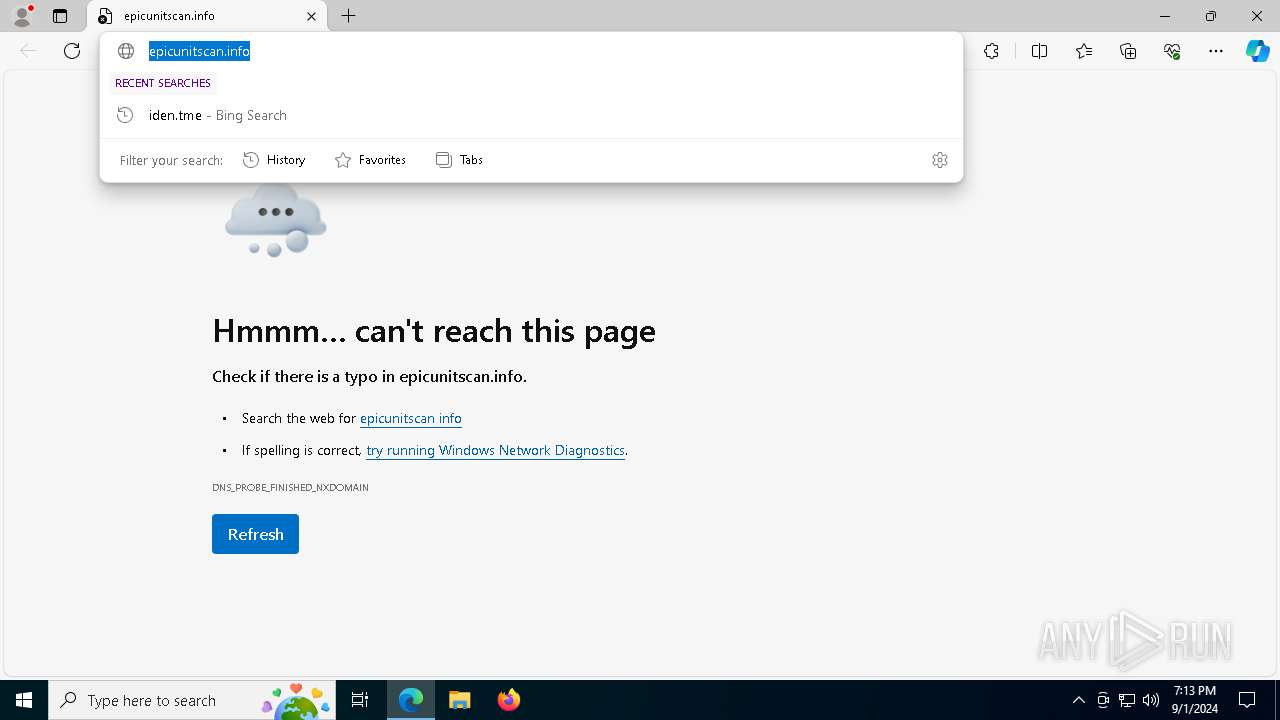
Task: Open Task View on taskbar
Action: click(x=361, y=700)
